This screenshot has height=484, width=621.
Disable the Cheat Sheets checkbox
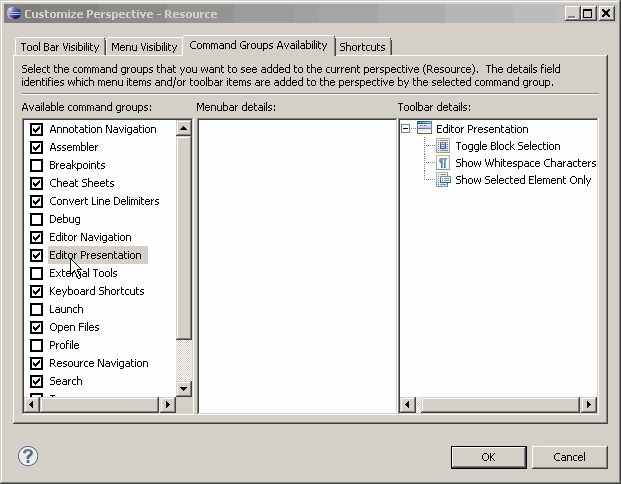click(x=37, y=183)
